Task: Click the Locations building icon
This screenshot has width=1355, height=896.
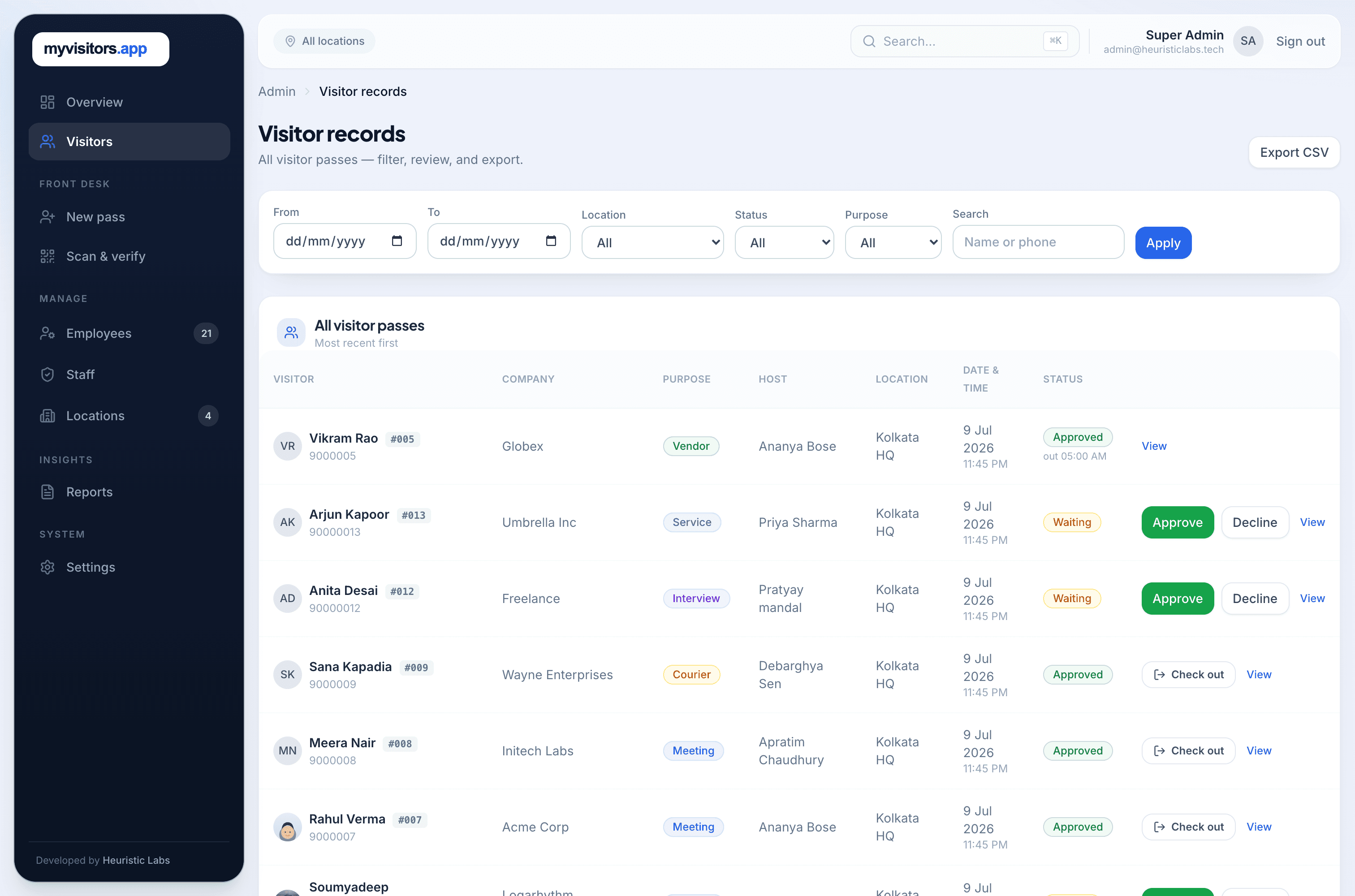Action: tap(47, 416)
